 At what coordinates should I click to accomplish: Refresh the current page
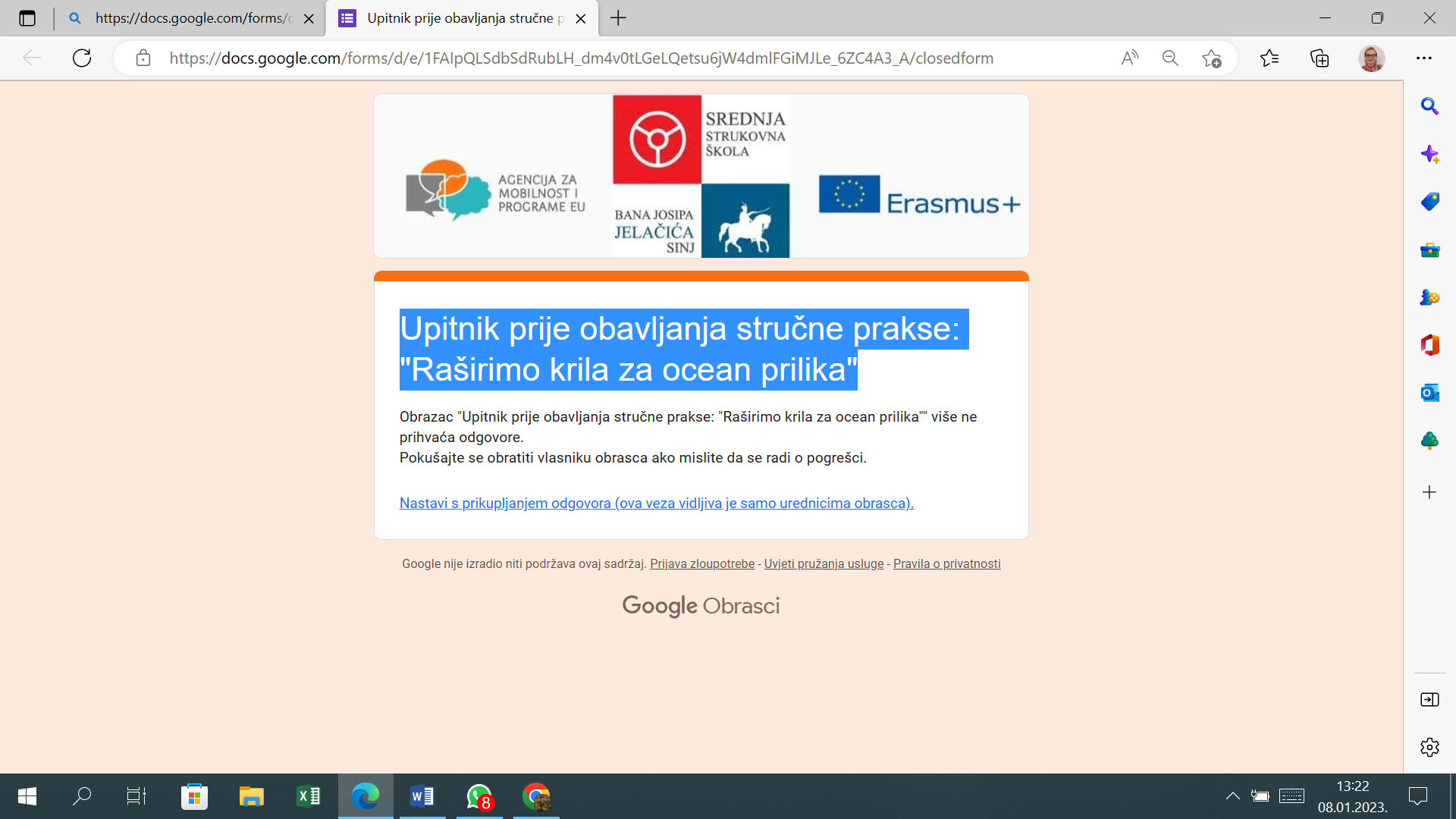pyautogui.click(x=82, y=58)
